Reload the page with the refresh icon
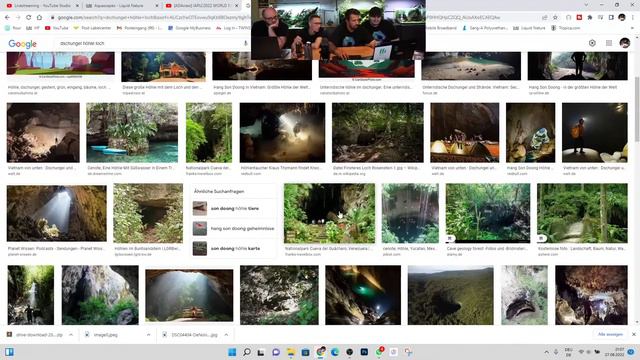The height and width of the screenshot is (360, 640). click(x=29, y=18)
